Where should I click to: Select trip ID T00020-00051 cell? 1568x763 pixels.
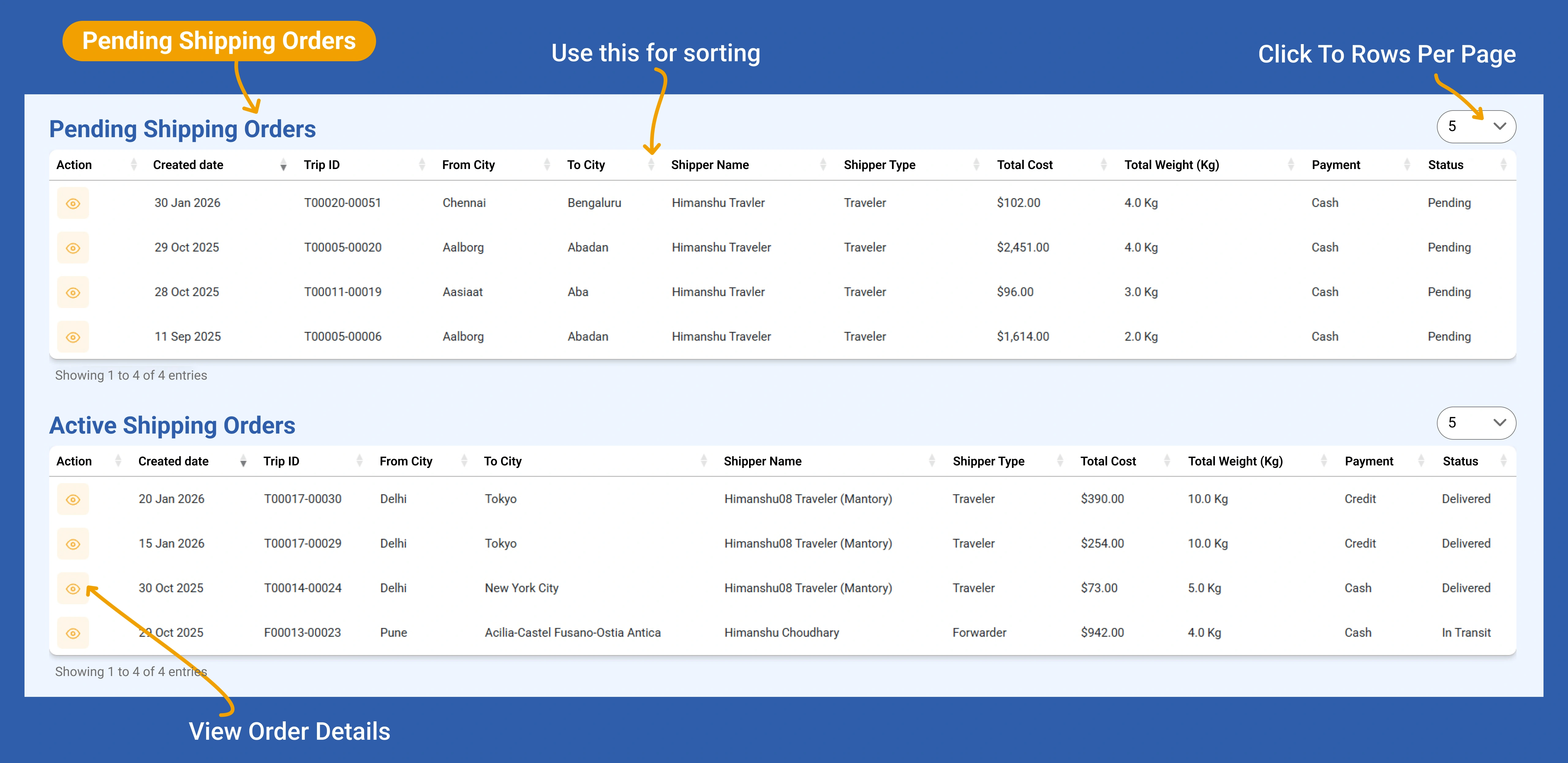(343, 203)
